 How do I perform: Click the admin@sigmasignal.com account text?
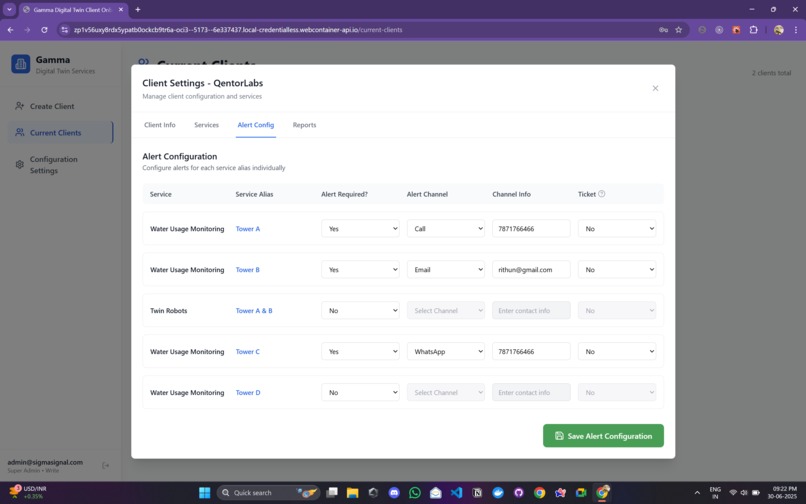pyautogui.click(x=45, y=462)
